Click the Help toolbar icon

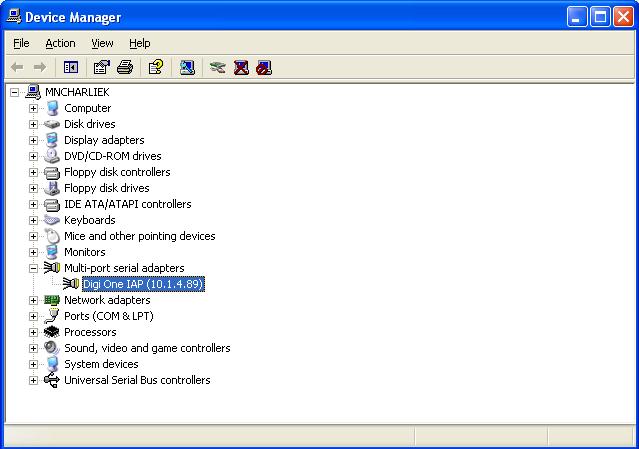tap(155, 68)
